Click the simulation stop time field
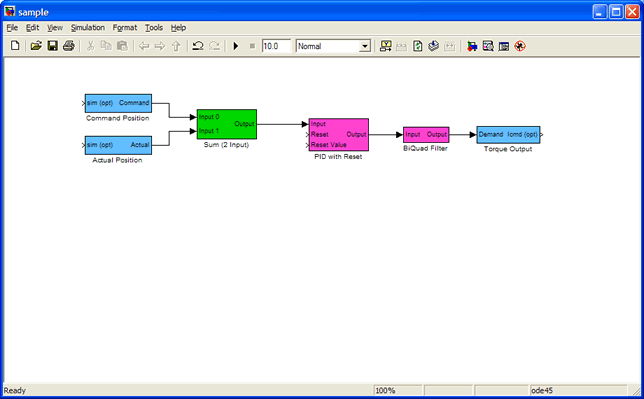This screenshot has width=644, height=399. tap(276, 46)
